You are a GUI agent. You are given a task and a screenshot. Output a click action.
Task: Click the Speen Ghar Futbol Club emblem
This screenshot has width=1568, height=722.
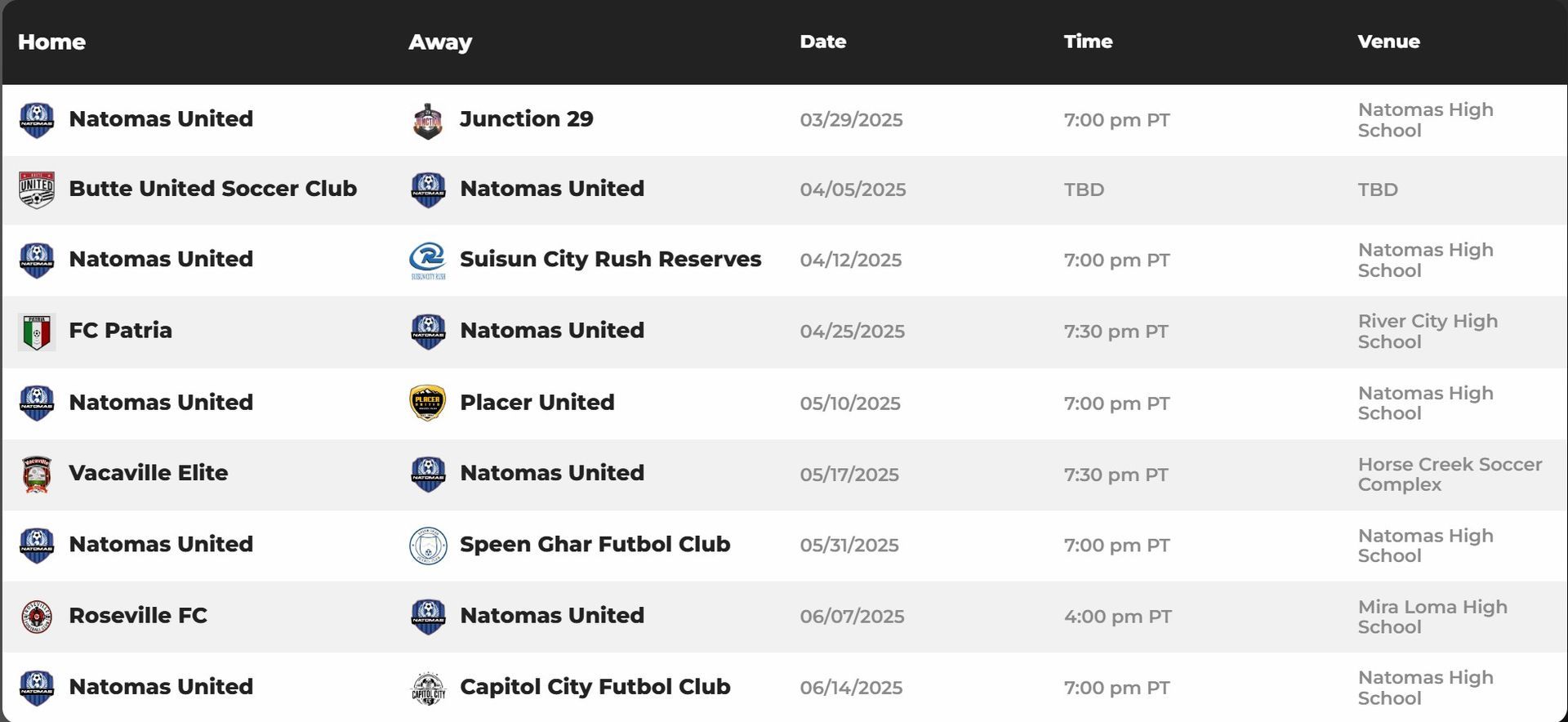point(428,546)
